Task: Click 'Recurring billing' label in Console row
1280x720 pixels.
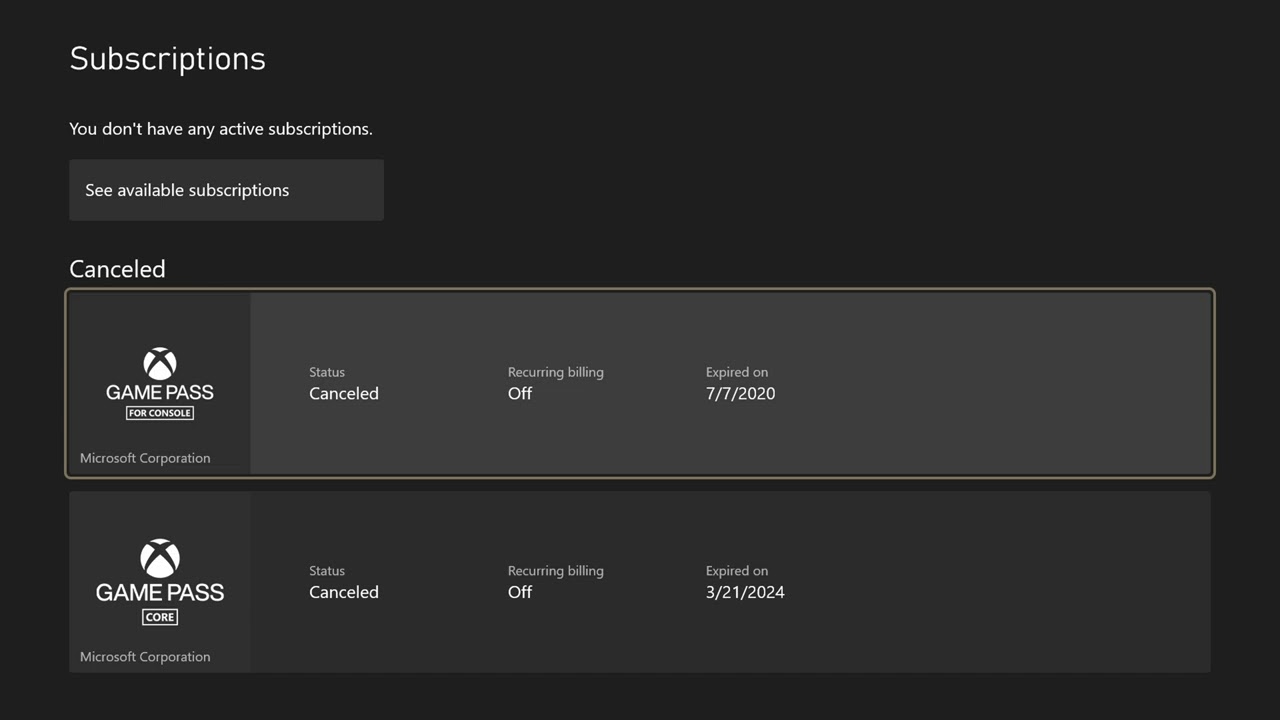Action: pos(556,372)
